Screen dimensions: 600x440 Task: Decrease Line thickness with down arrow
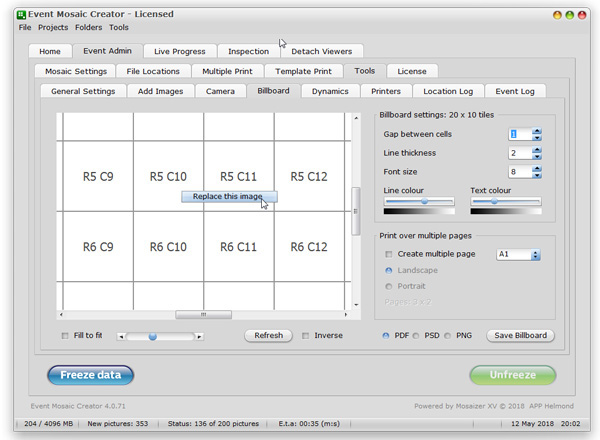tap(537, 156)
